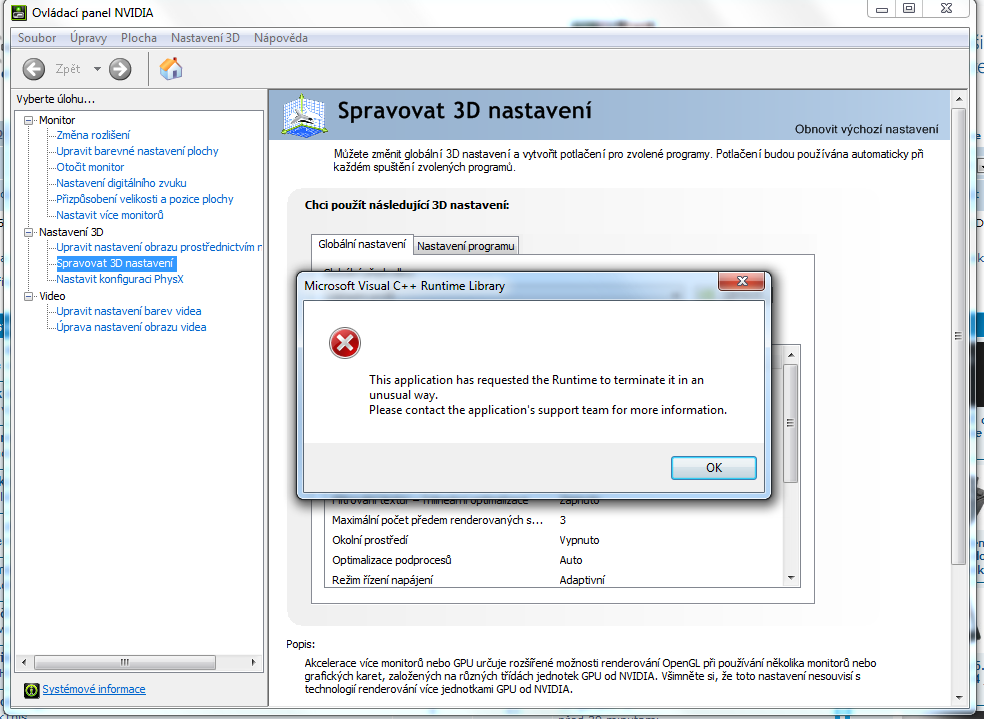
Task: Open the Nápověda menu
Action: point(281,38)
